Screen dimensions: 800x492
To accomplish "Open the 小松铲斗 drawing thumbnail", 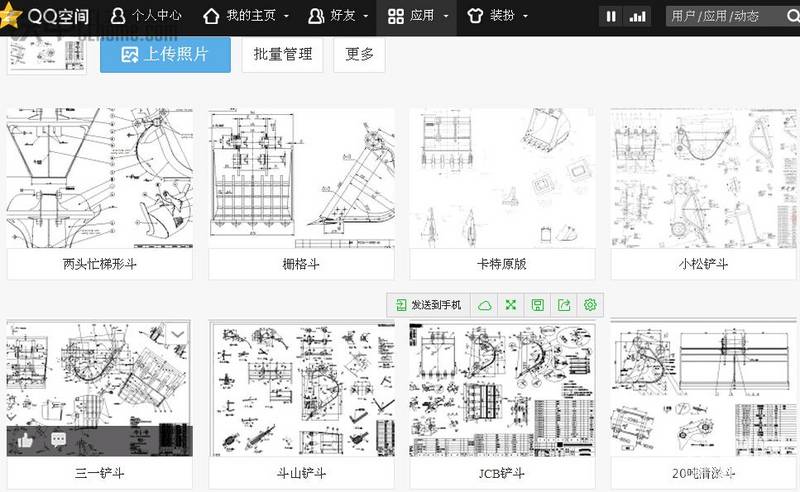I will pyautogui.click(x=704, y=178).
